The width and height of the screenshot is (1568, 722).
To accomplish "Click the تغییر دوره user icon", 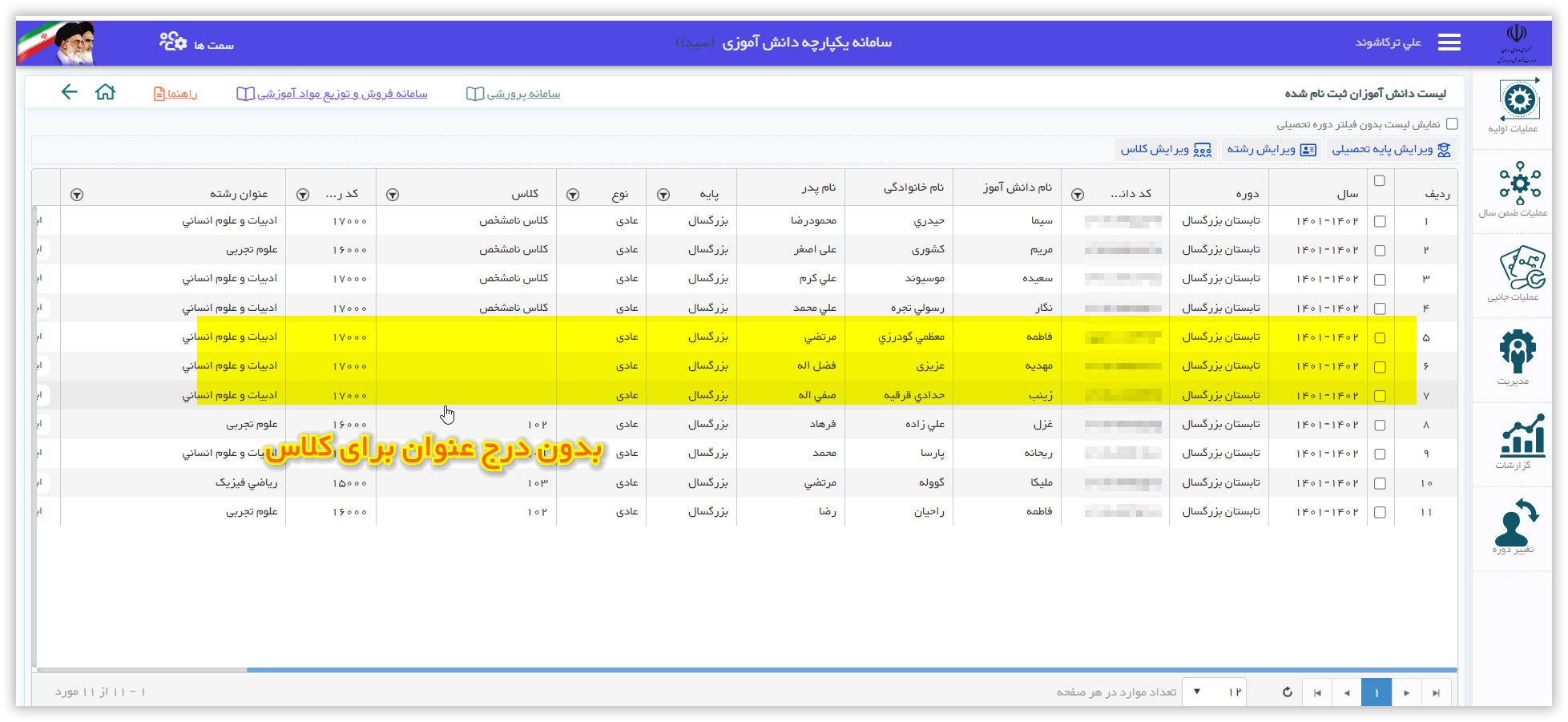I will tap(1514, 522).
